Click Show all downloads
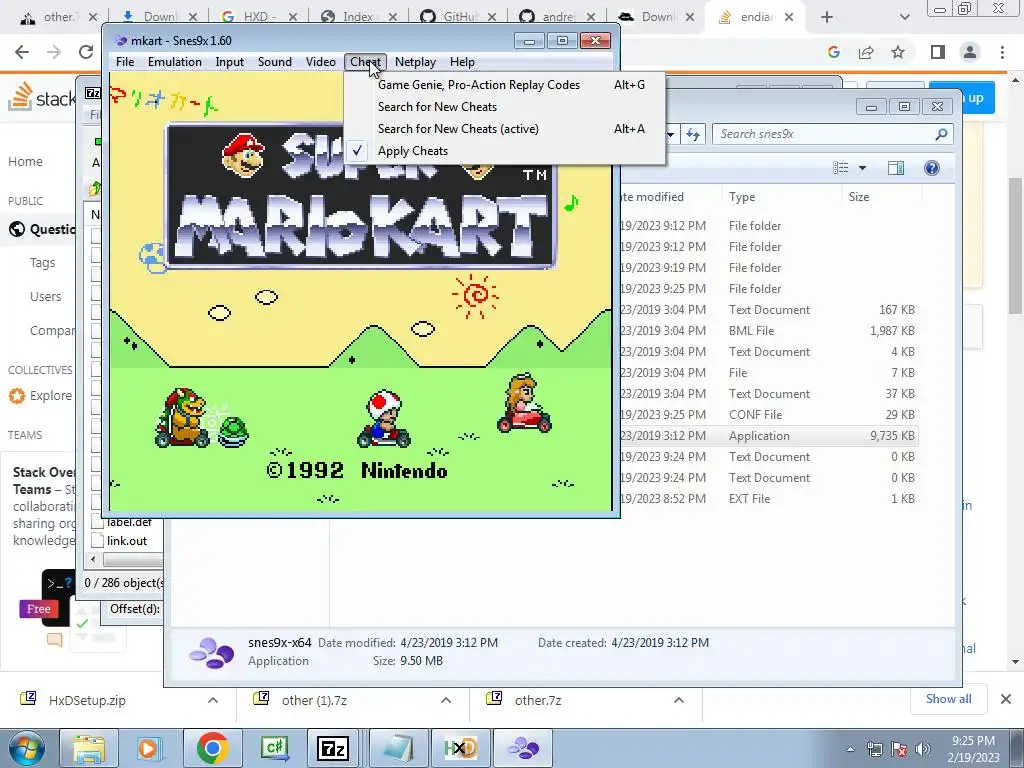The image size is (1024, 768). [948, 699]
